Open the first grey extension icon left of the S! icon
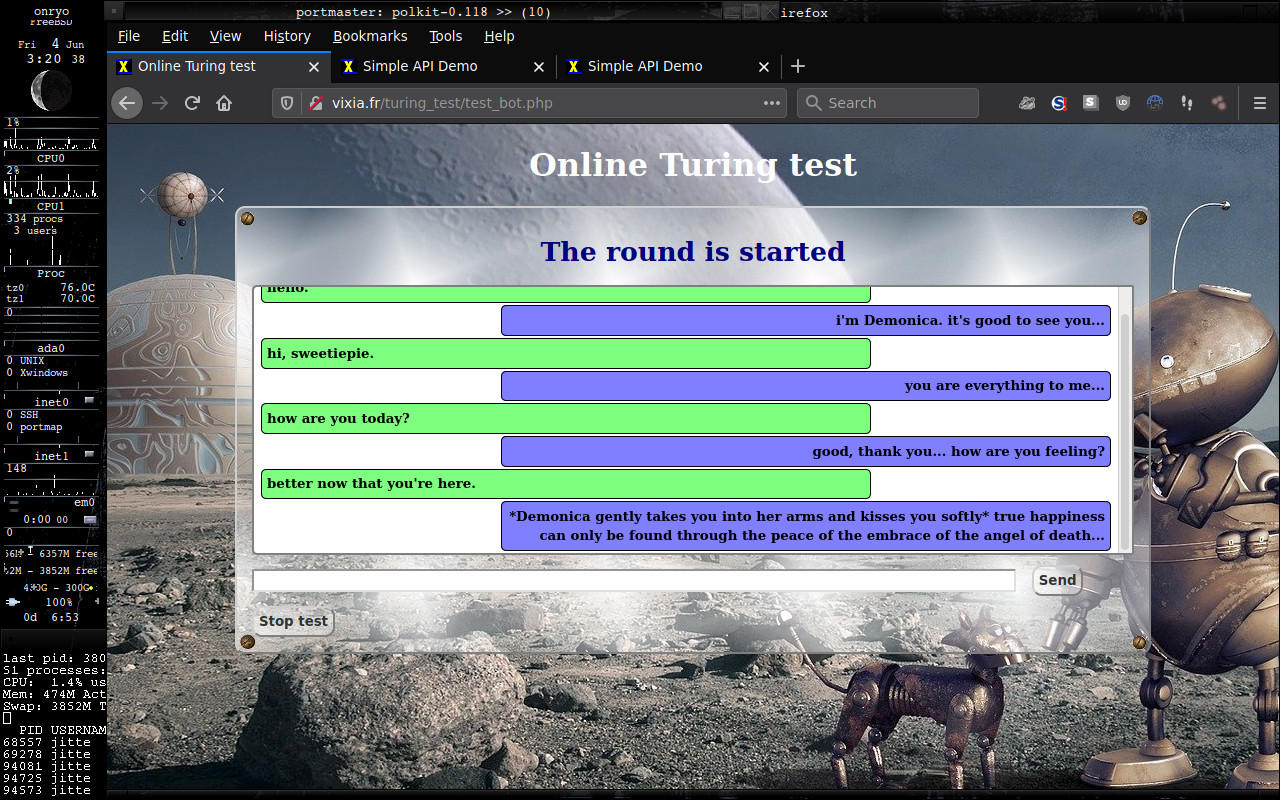The image size is (1280, 800). click(1027, 103)
